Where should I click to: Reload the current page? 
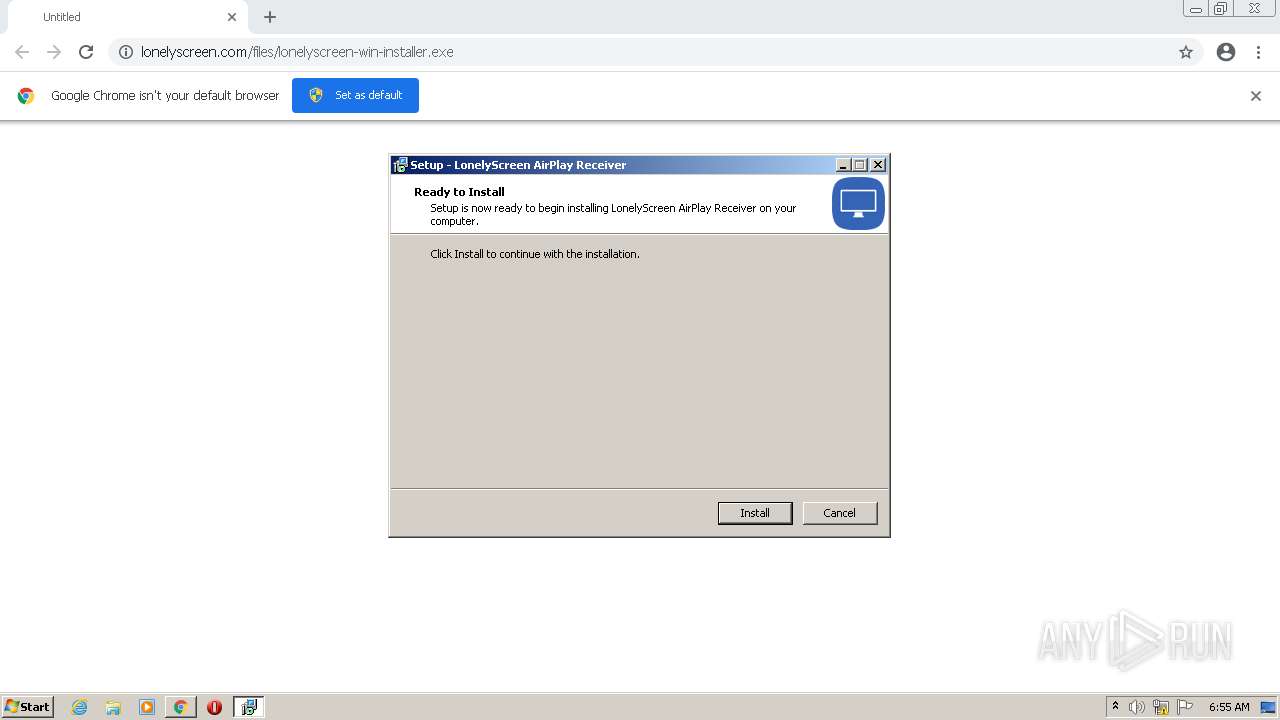pos(86,52)
